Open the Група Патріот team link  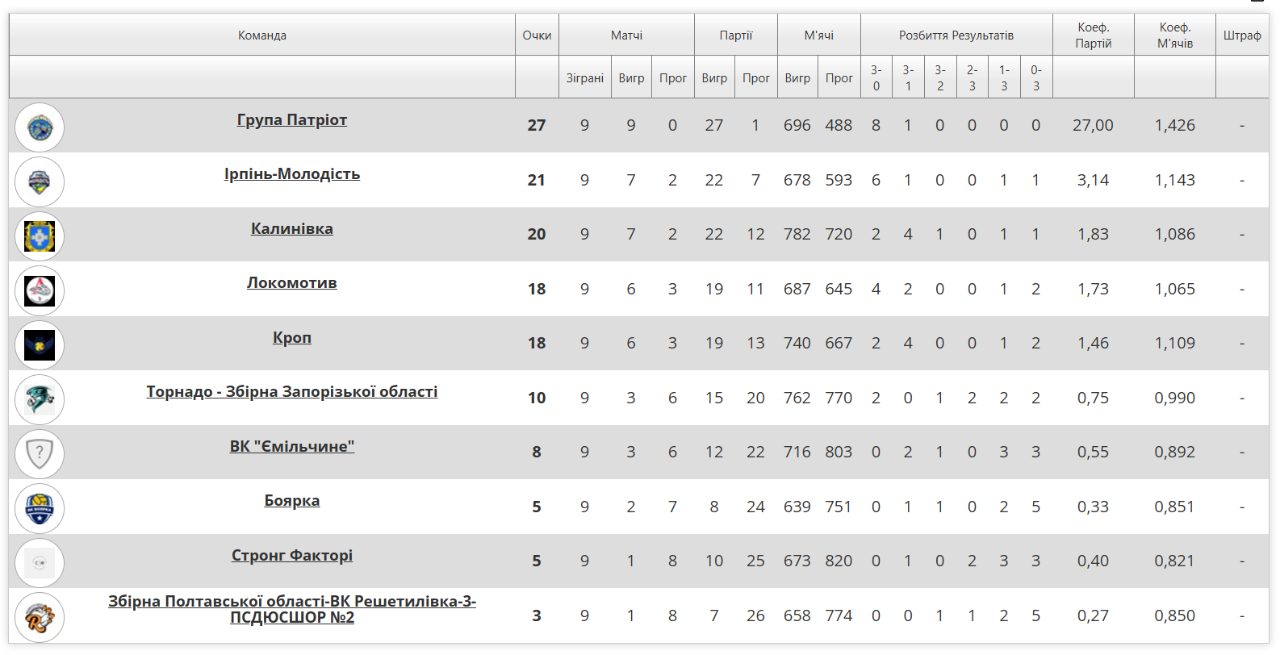[292, 120]
